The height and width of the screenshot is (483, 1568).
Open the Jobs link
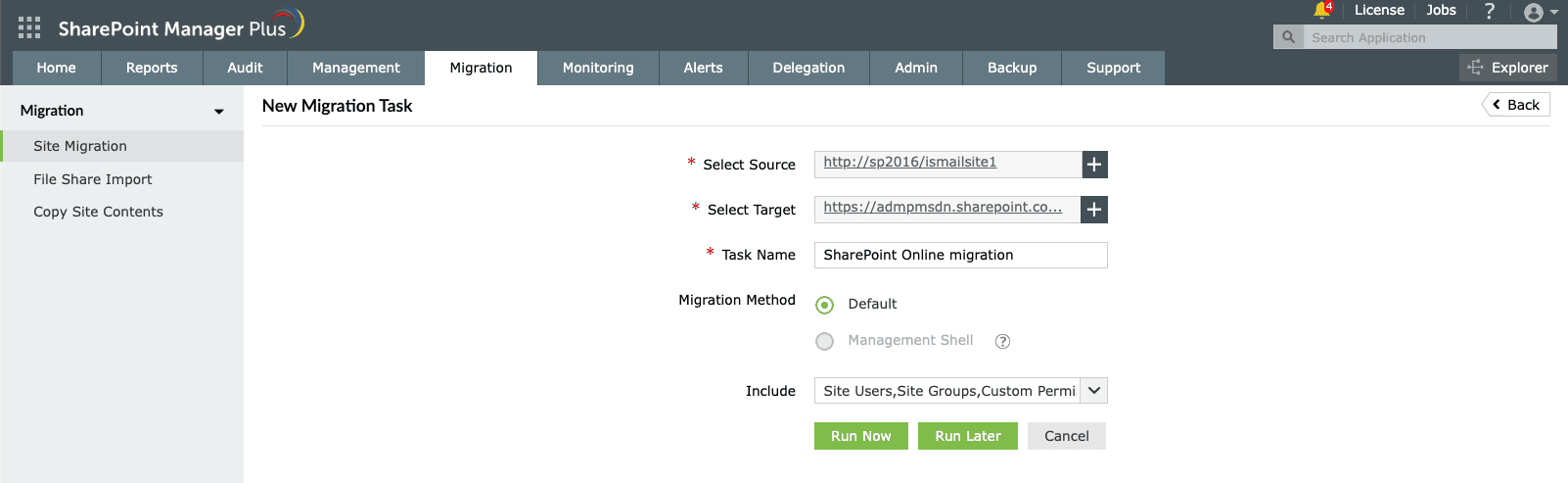pyautogui.click(x=1441, y=10)
